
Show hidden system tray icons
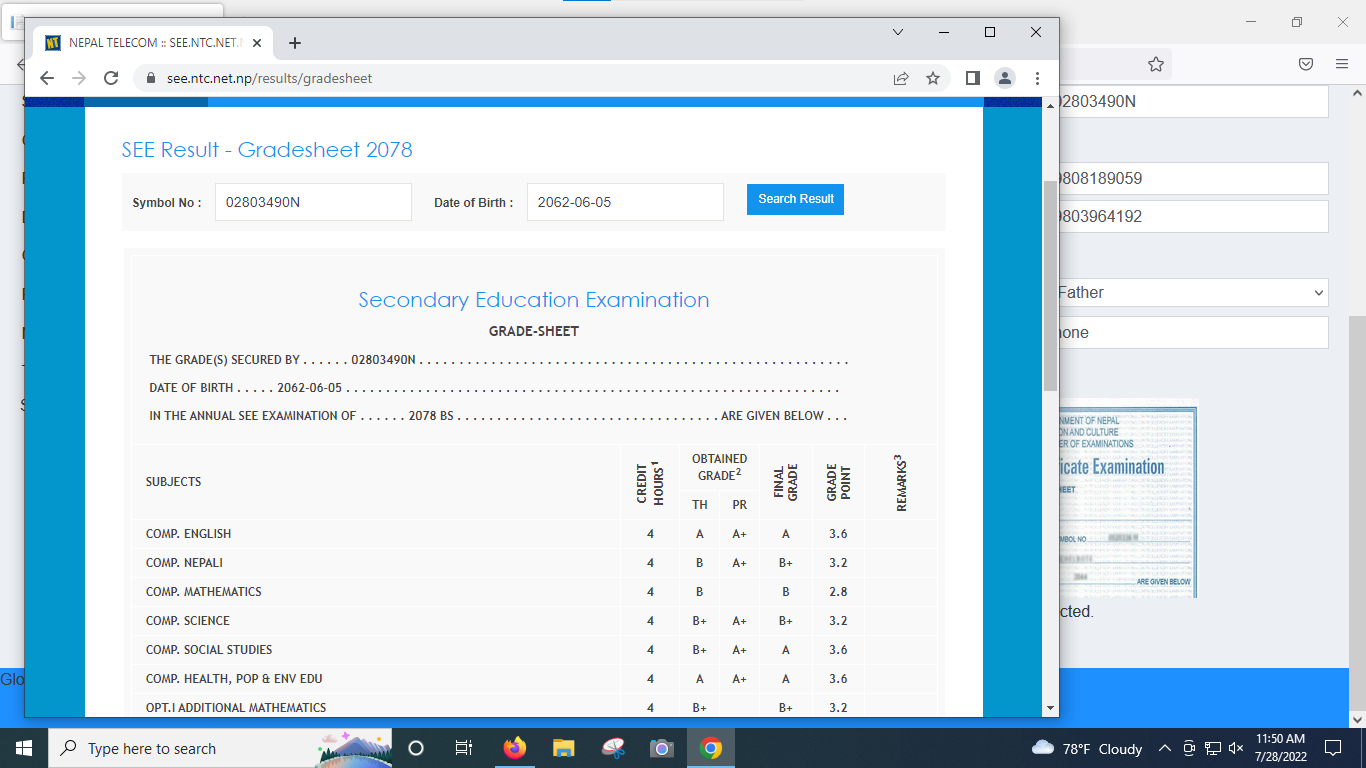pos(1164,748)
